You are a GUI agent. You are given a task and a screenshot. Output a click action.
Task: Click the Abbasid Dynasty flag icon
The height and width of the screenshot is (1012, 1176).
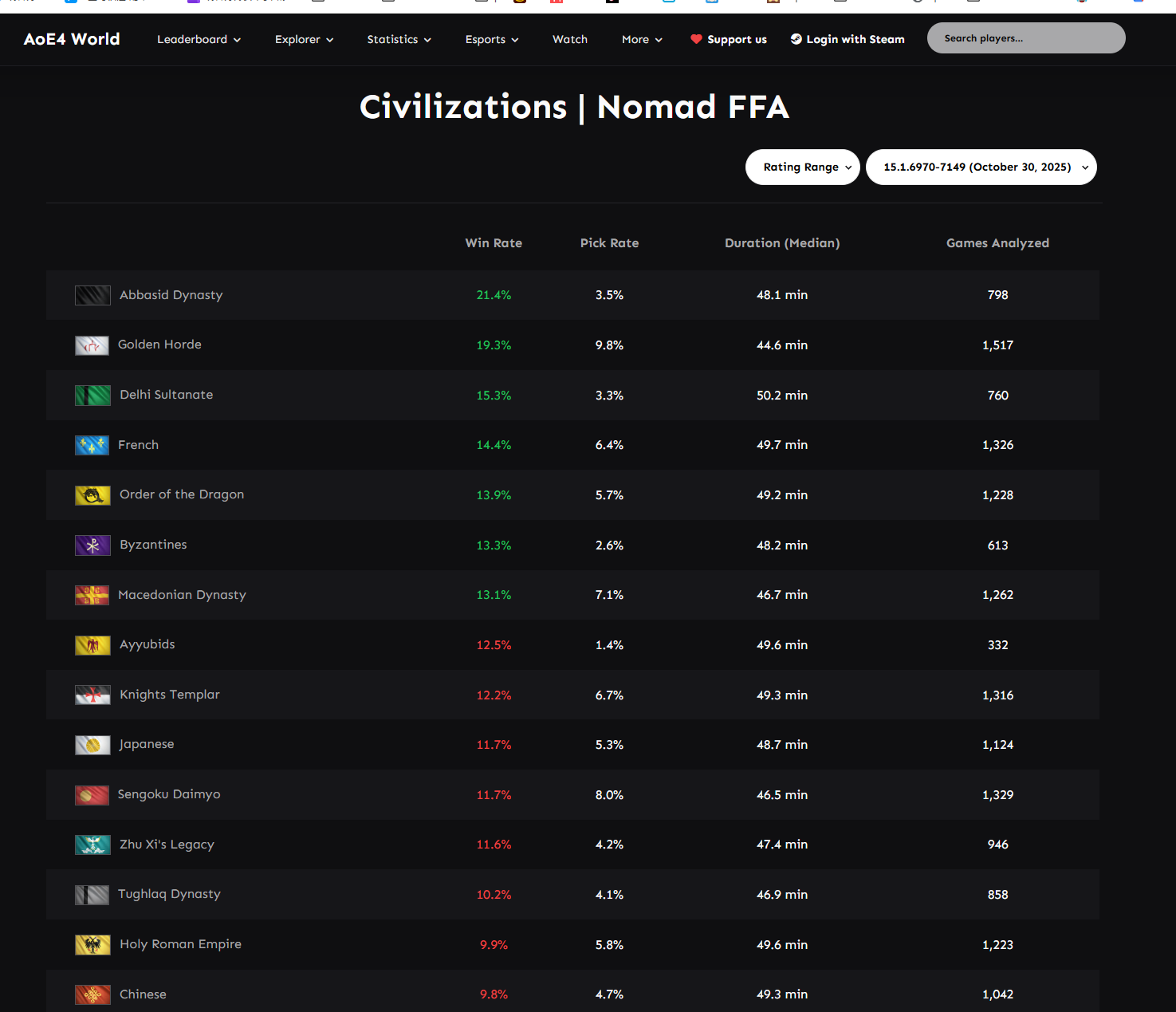click(x=92, y=296)
